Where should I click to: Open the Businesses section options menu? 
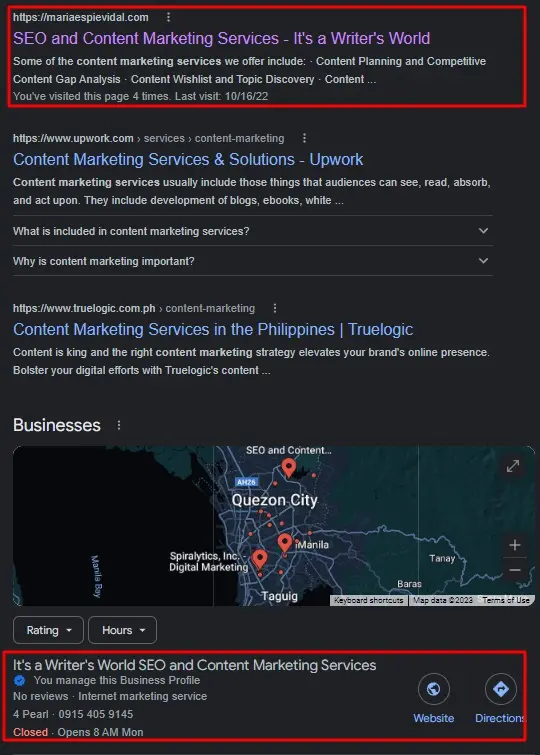coord(119,425)
